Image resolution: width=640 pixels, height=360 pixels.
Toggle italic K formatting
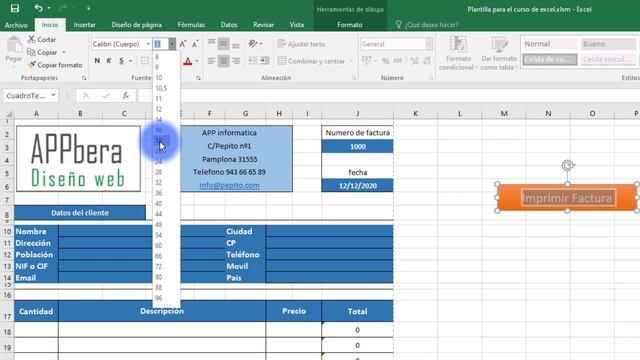(x=109, y=61)
